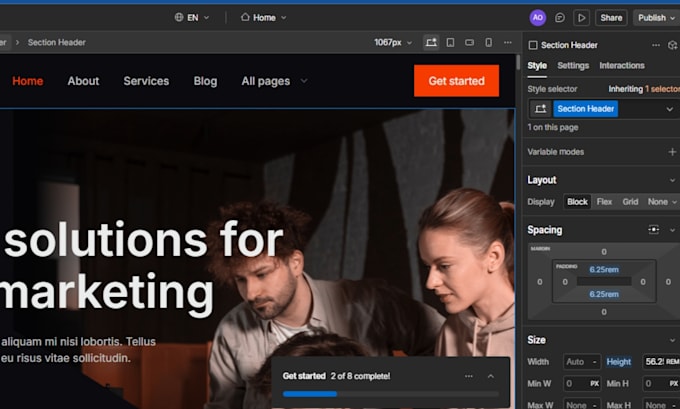Edit the bottom padding 6.25rem value
The image size is (680, 409).
tap(604, 294)
